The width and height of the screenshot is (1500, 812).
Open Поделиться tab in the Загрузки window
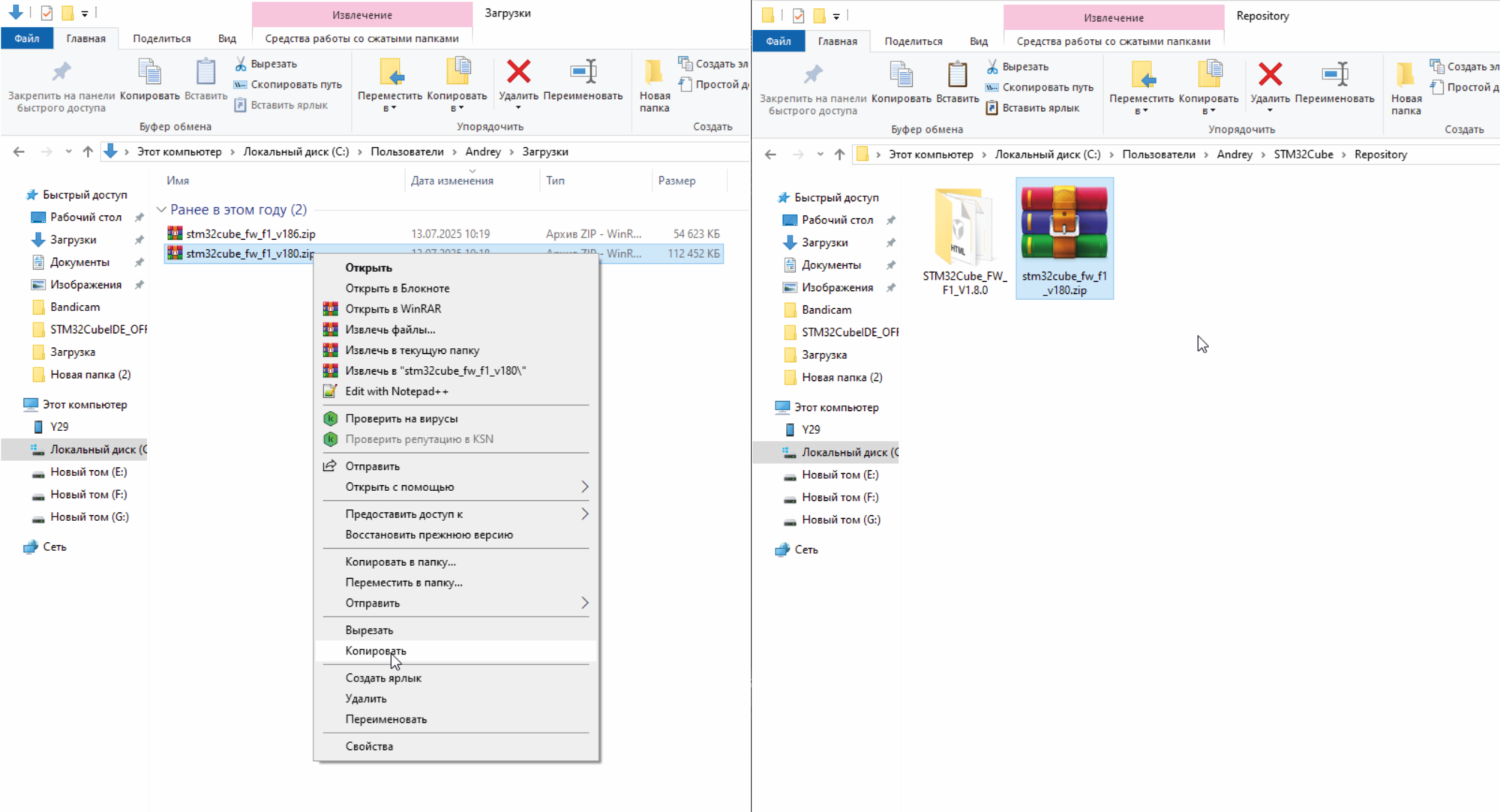pyautogui.click(x=162, y=38)
